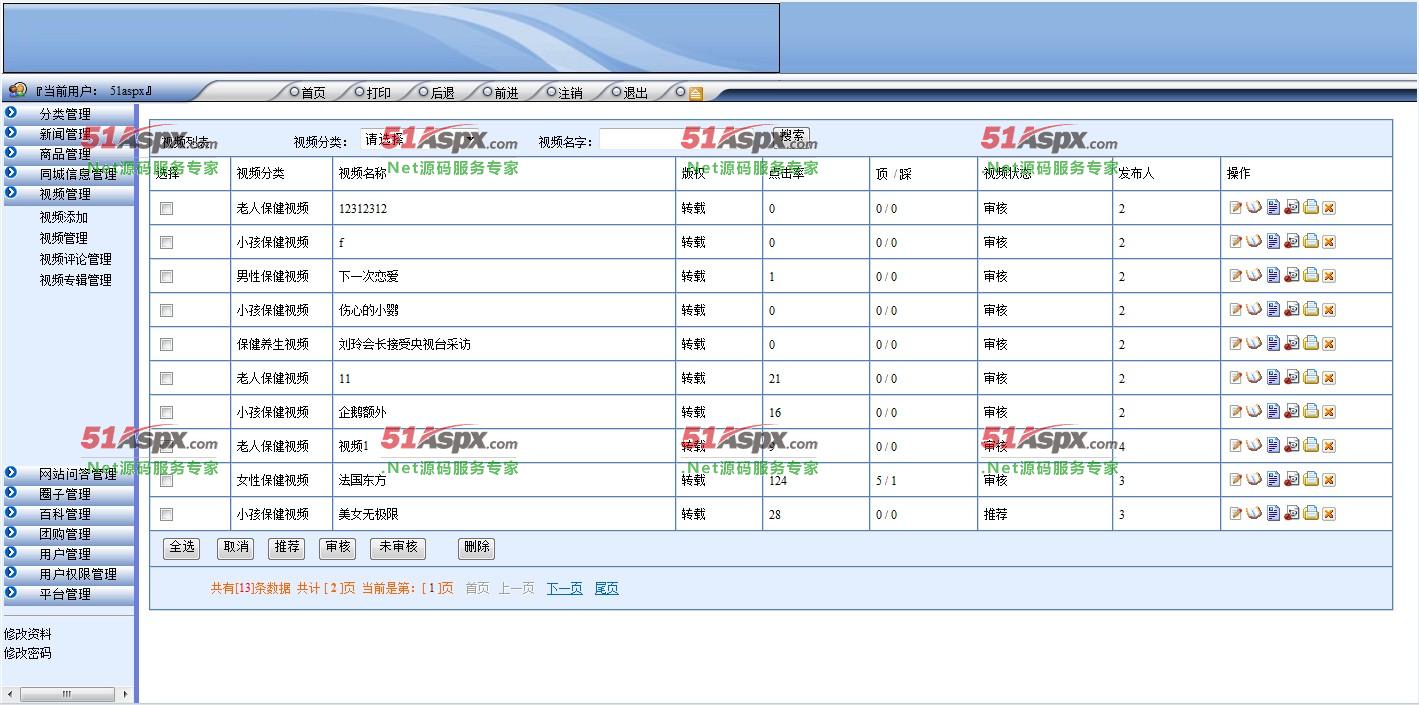This screenshot has width=1419, height=705.
Task: Click the open book icon for 伤心的小鹦
Action: point(1254,310)
